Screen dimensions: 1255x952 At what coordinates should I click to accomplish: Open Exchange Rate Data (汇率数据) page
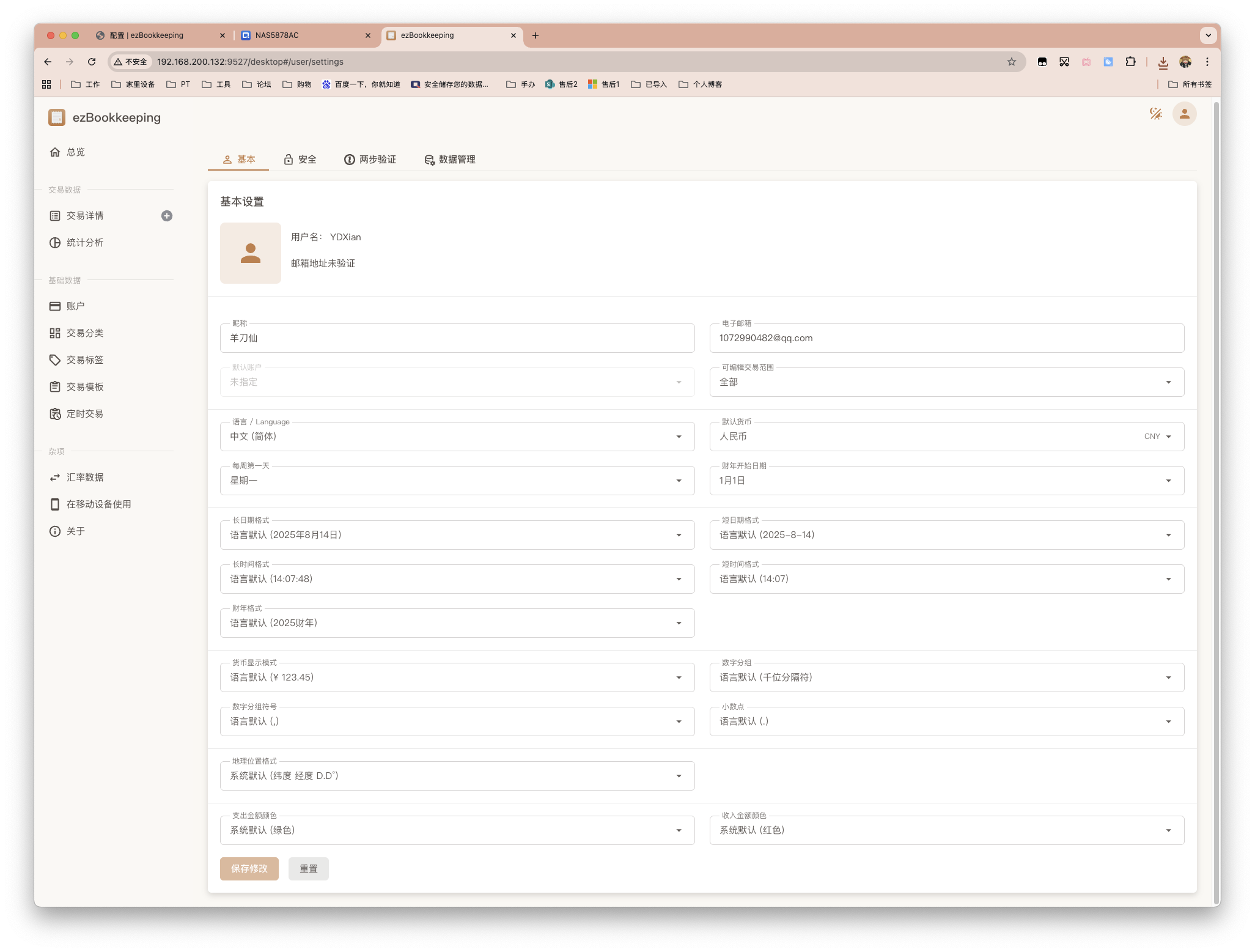(x=84, y=478)
